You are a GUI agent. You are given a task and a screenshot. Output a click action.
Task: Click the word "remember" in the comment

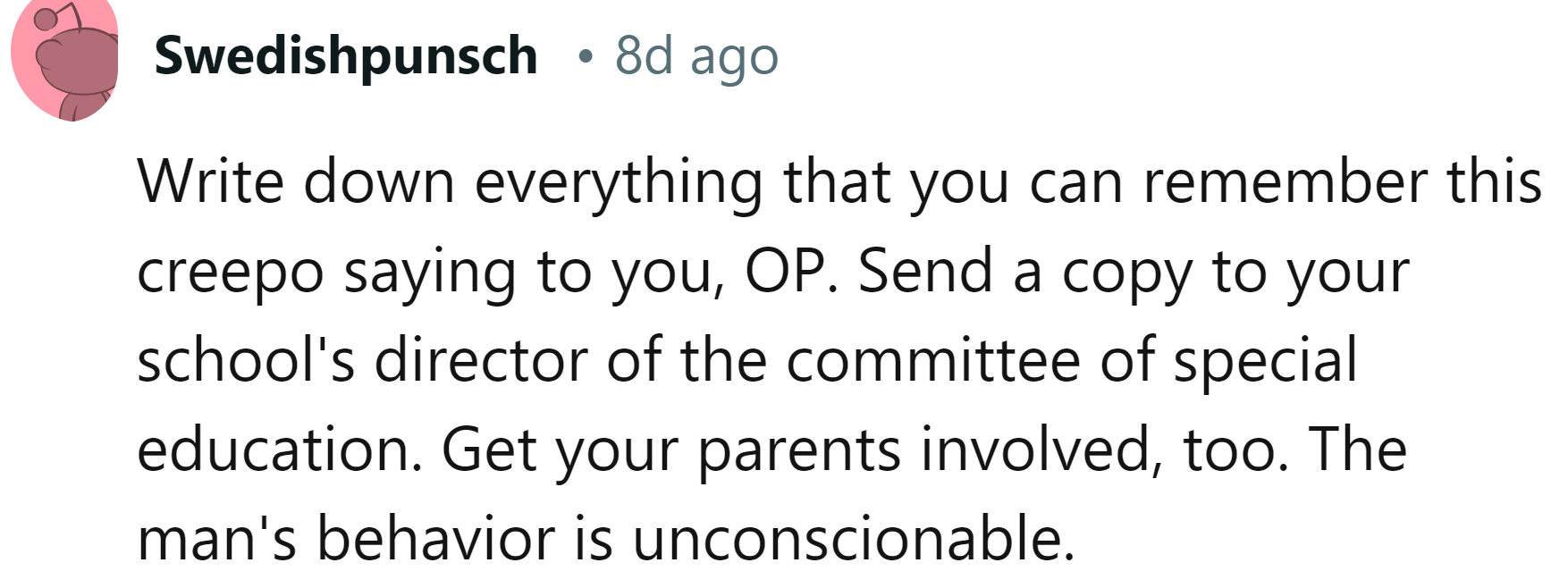(x=1286, y=181)
